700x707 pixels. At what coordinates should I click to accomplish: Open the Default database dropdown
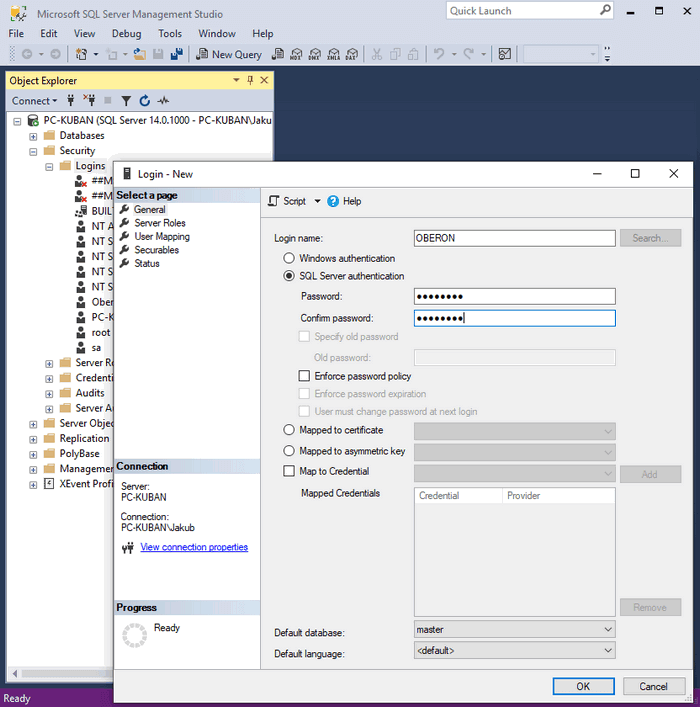[514, 630]
